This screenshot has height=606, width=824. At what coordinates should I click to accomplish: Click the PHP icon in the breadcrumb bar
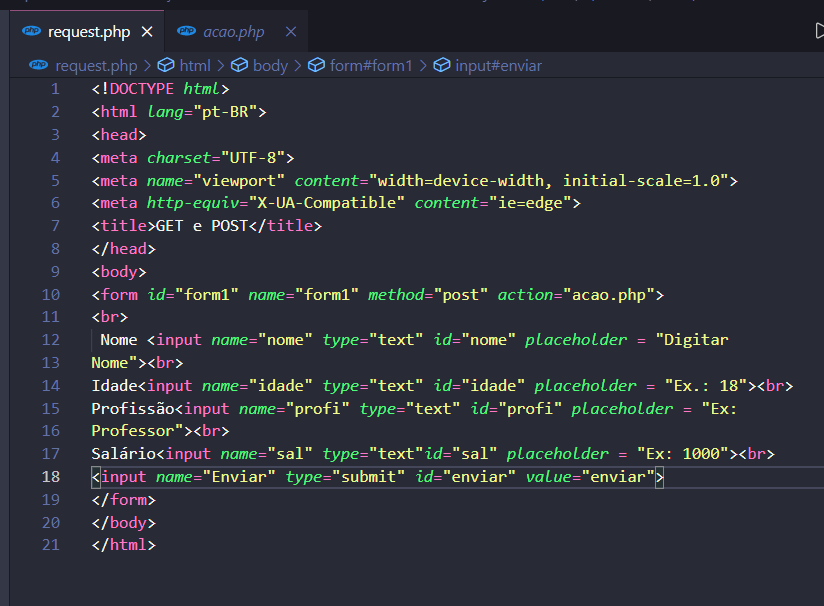pos(40,64)
